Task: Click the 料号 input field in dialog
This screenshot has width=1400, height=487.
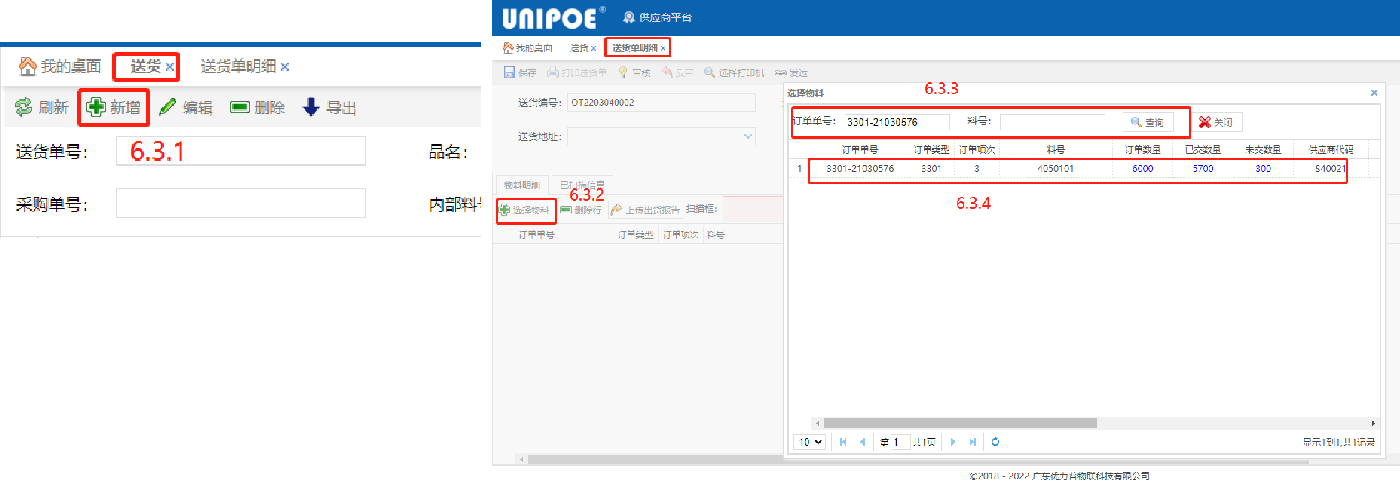Action: tap(1057, 122)
